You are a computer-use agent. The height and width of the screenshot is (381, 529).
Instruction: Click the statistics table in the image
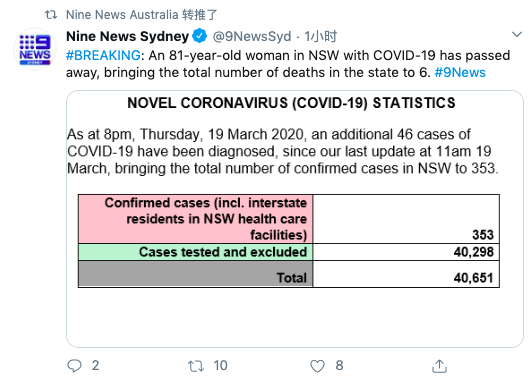pyautogui.click(x=289, y=241)
